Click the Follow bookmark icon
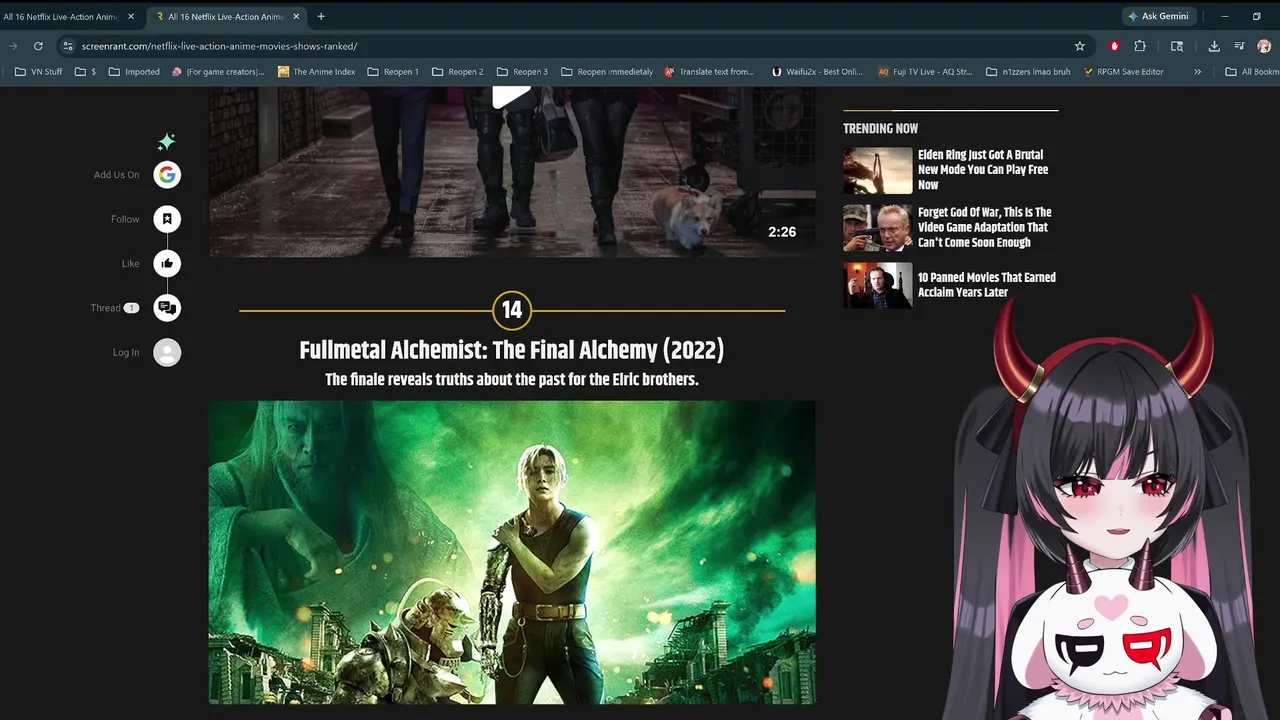Screen dimensions: 1280x720 (x=167, y=219)
